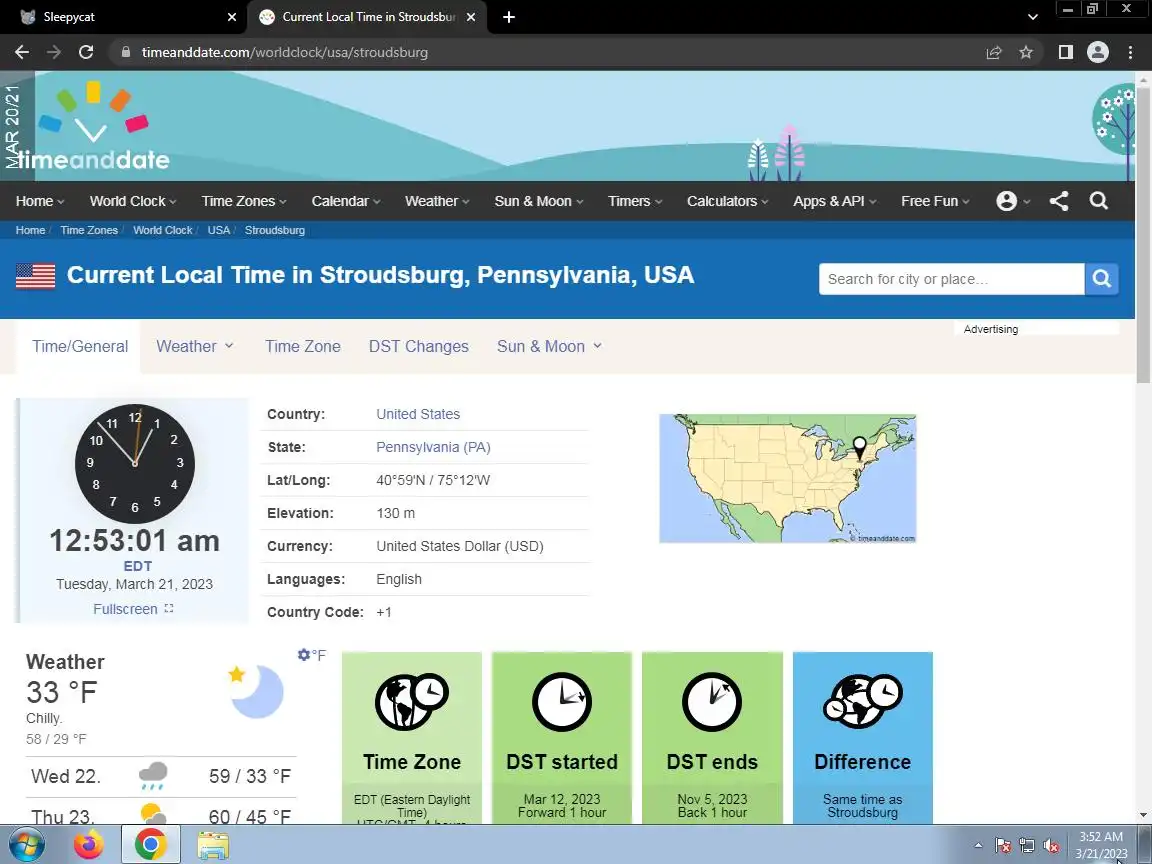Click the Time Zone globe-clock icon

[411, 701]
